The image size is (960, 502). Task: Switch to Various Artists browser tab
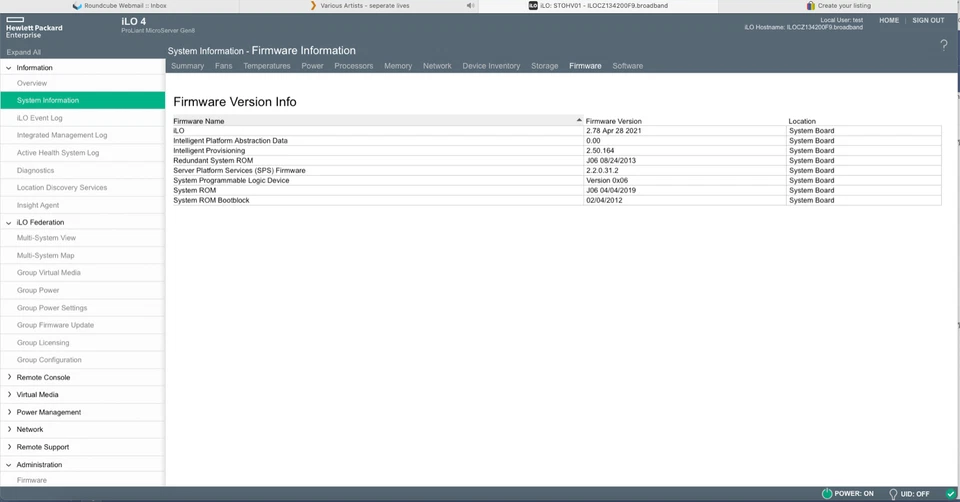tap(359, 6)
